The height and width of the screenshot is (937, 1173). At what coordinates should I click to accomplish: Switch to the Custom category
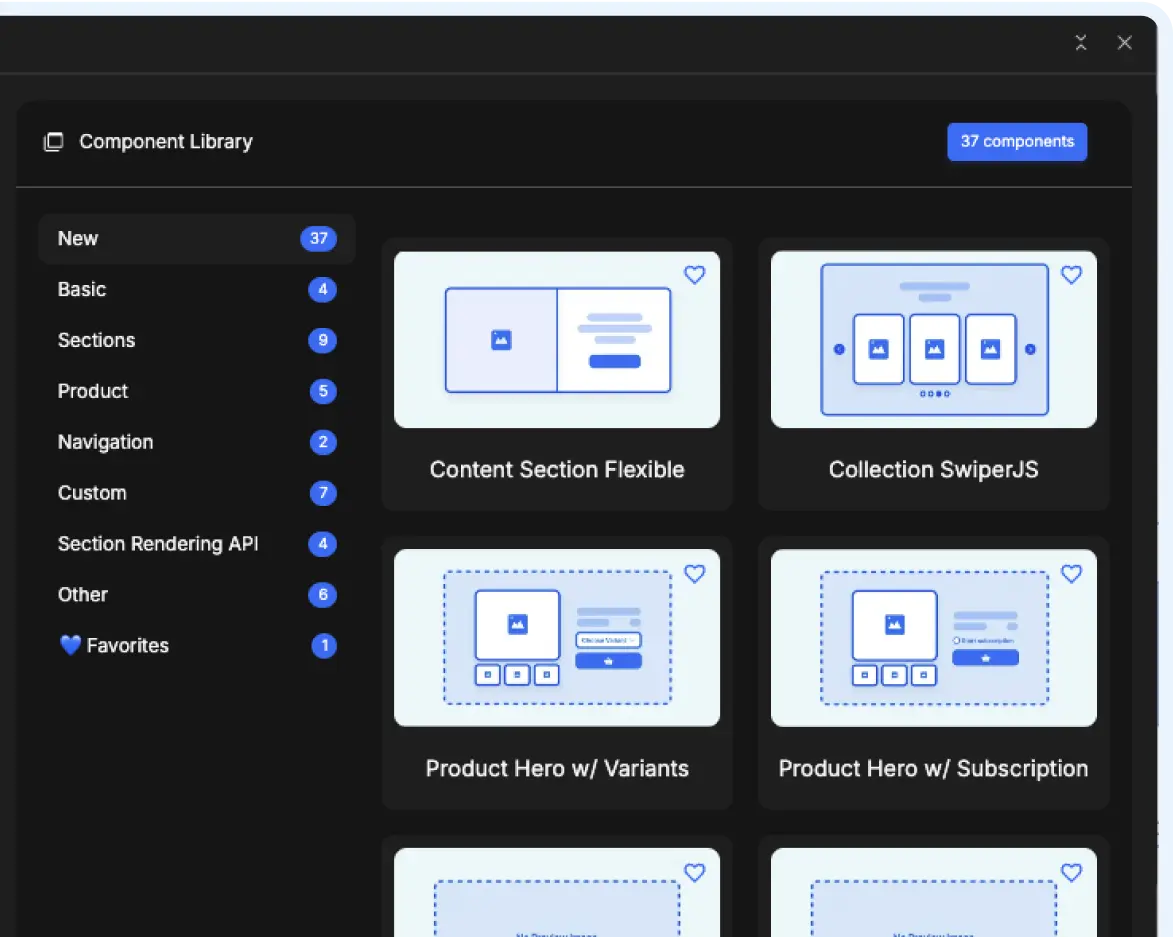click(x=197, y=493)
